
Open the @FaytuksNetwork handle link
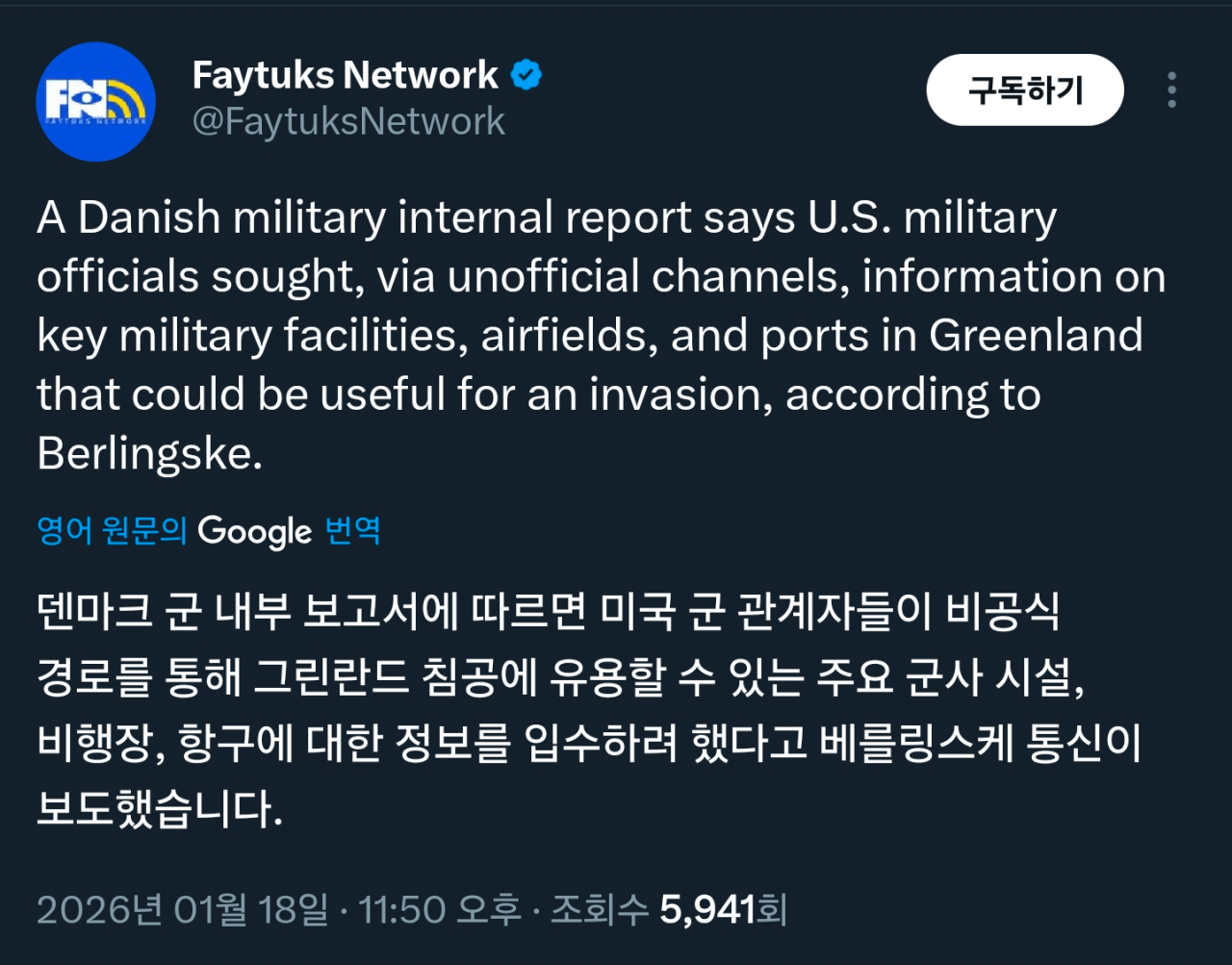coord(348,121)
